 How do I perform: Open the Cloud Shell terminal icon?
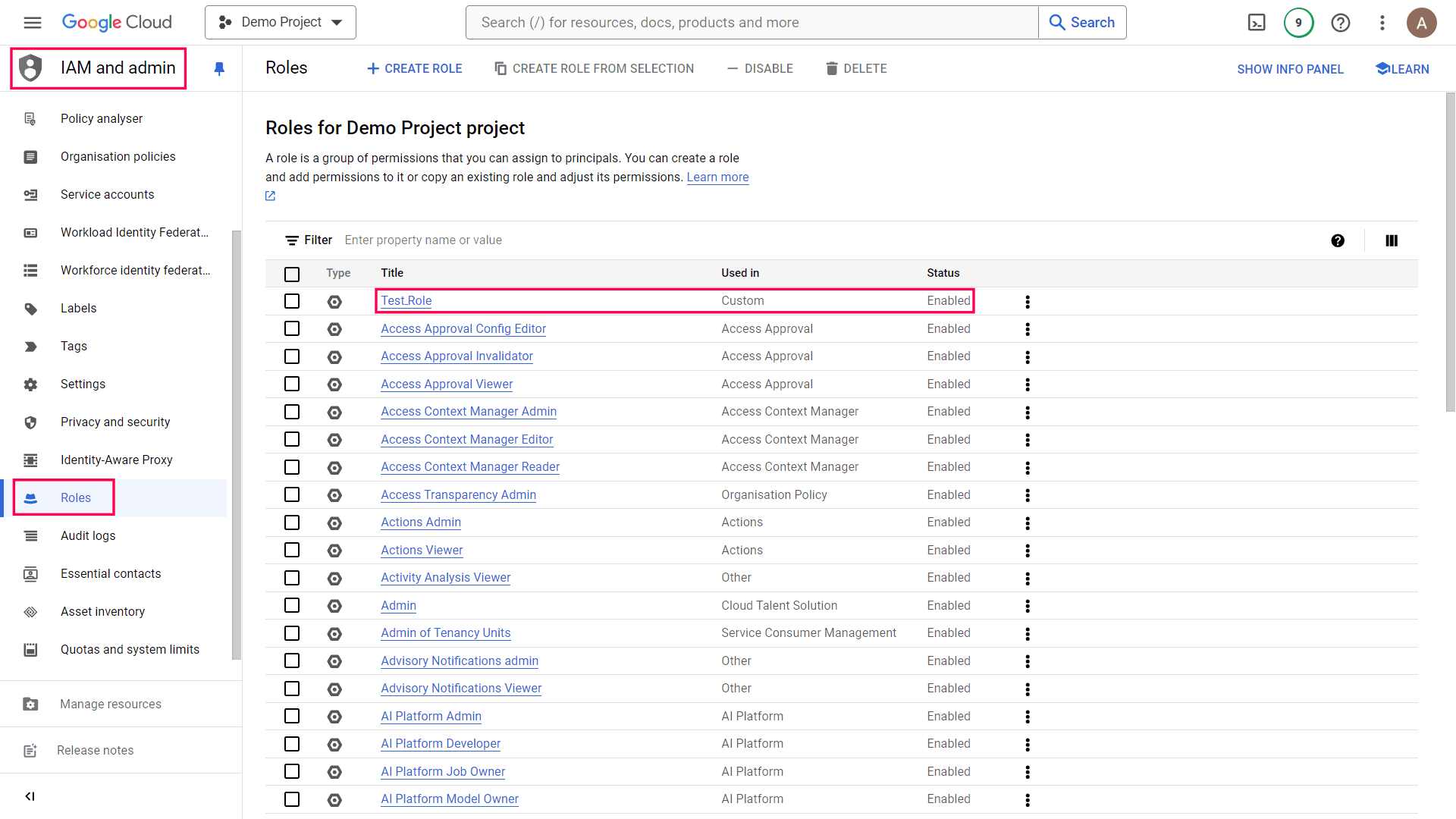(x=1257, y=23)
